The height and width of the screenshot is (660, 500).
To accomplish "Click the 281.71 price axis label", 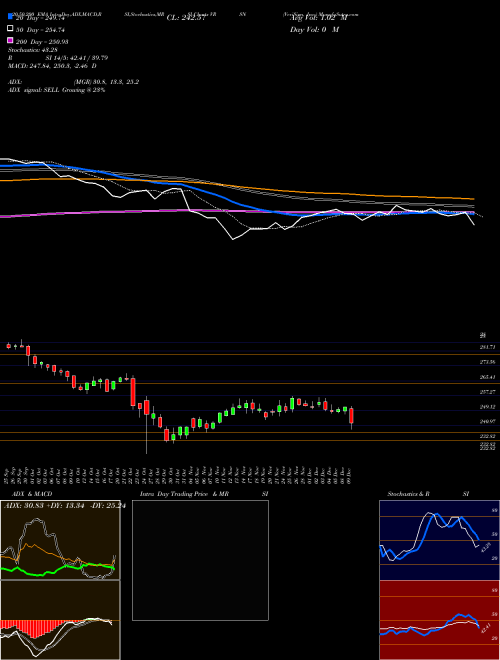I will pyautogui.click(x=487, y=347).
